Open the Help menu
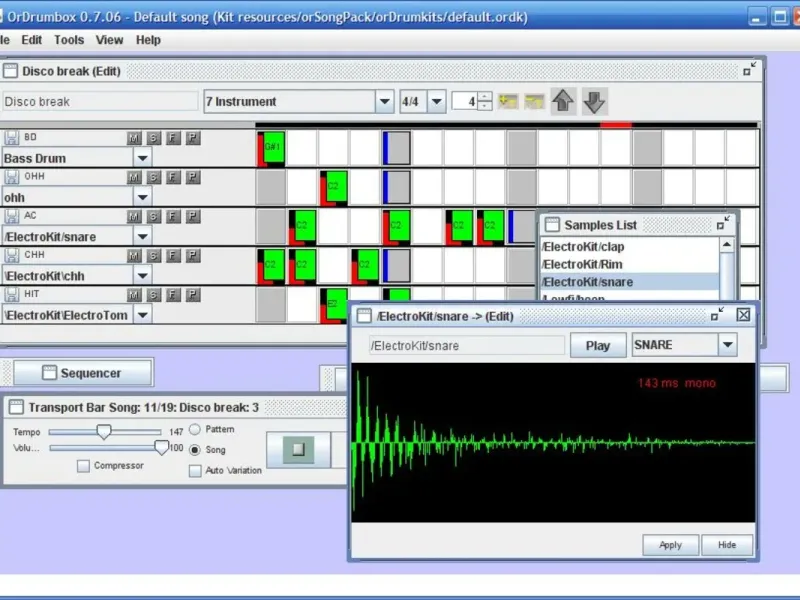This screenshot has width=800, height=600. click(148, 40)
